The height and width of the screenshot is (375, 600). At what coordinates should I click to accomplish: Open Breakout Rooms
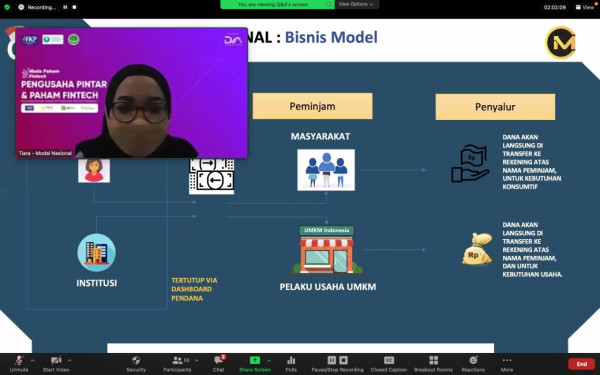[x=433, y=364]
